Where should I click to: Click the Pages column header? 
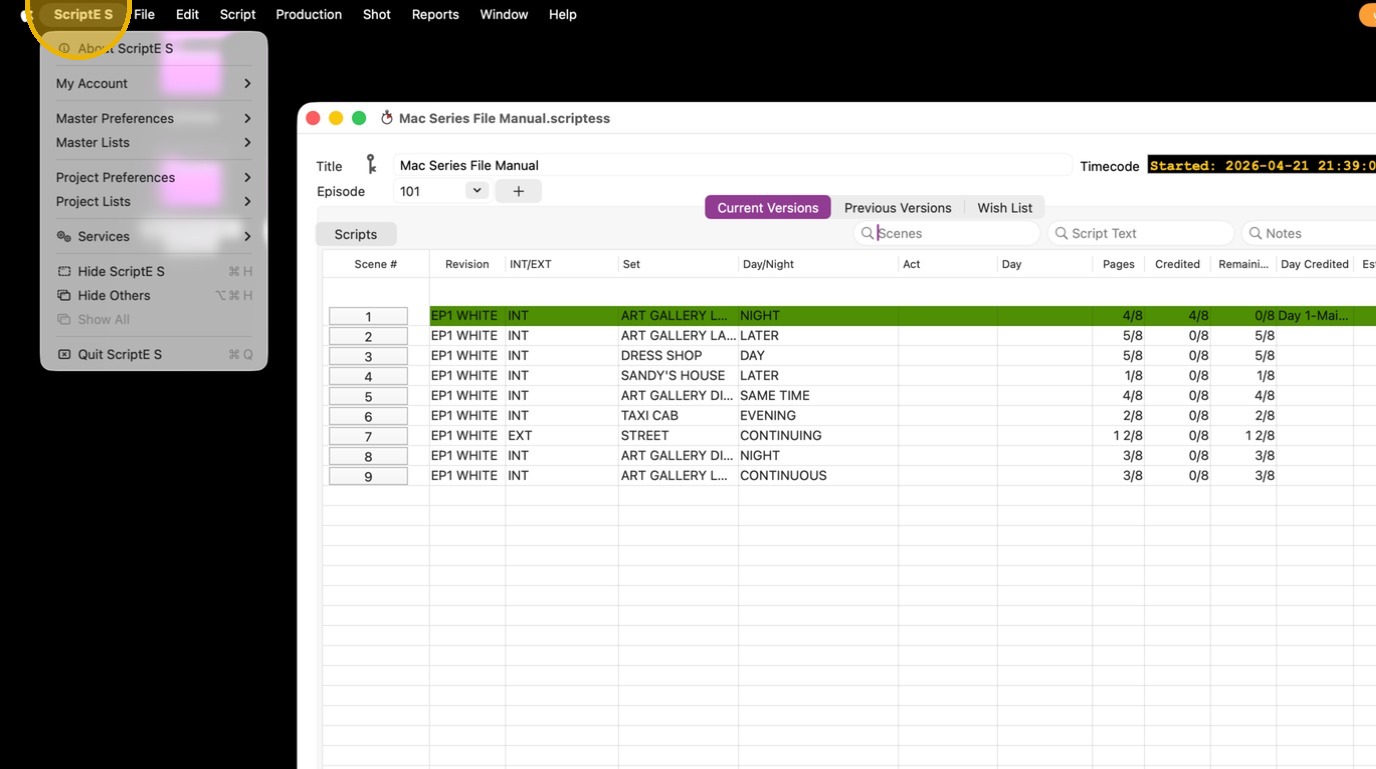click(x=1118, y=264)
